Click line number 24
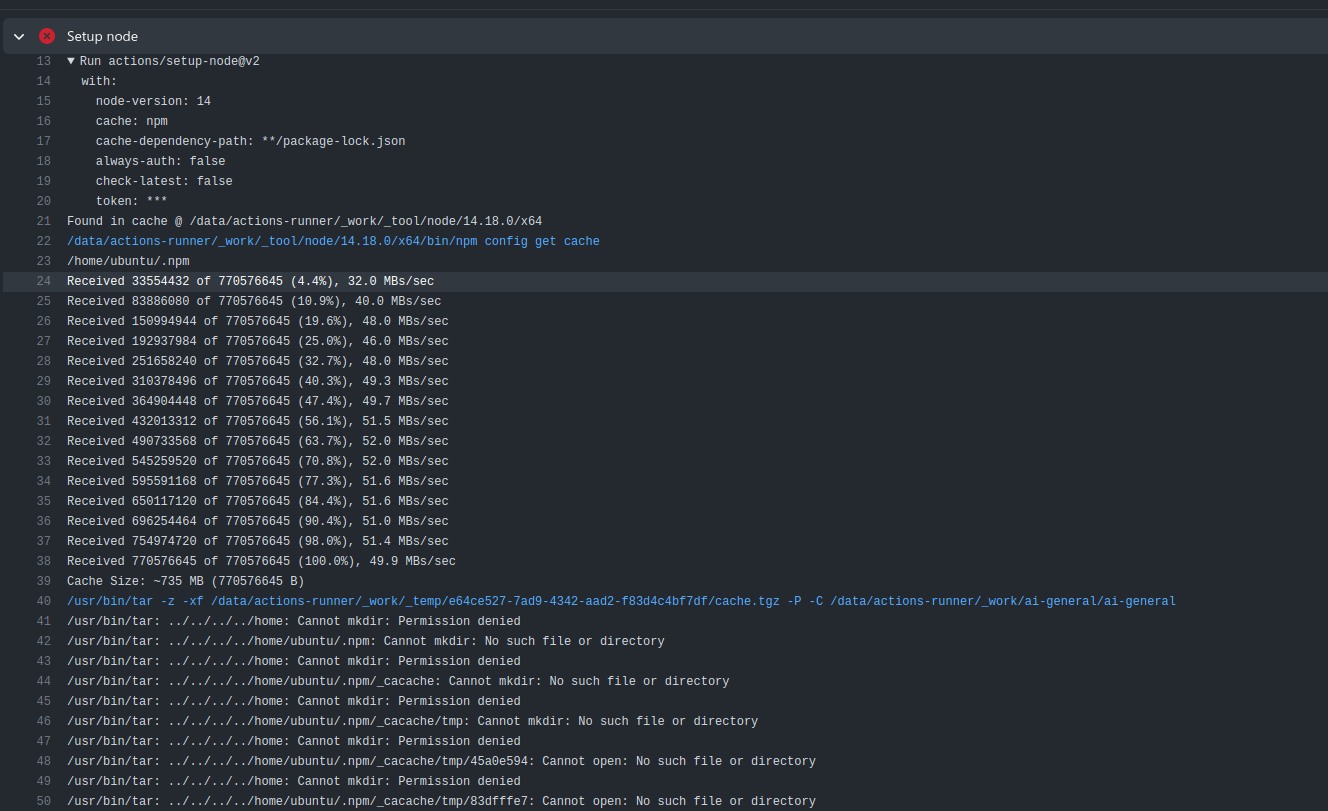This screenshot has height=811, width=1328. [x=43, y=280]
